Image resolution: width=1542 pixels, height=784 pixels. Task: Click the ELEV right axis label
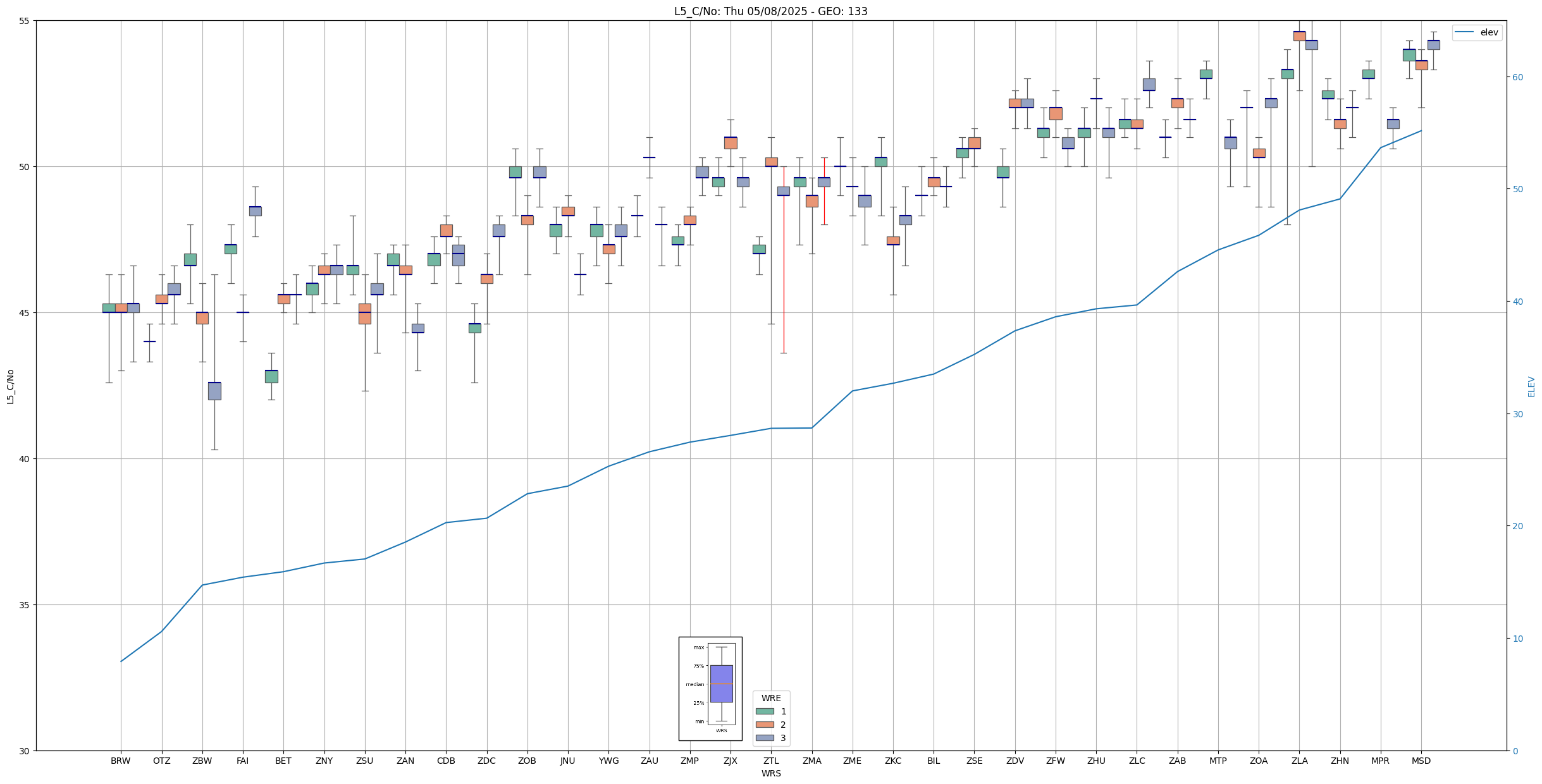point(1531,387)
